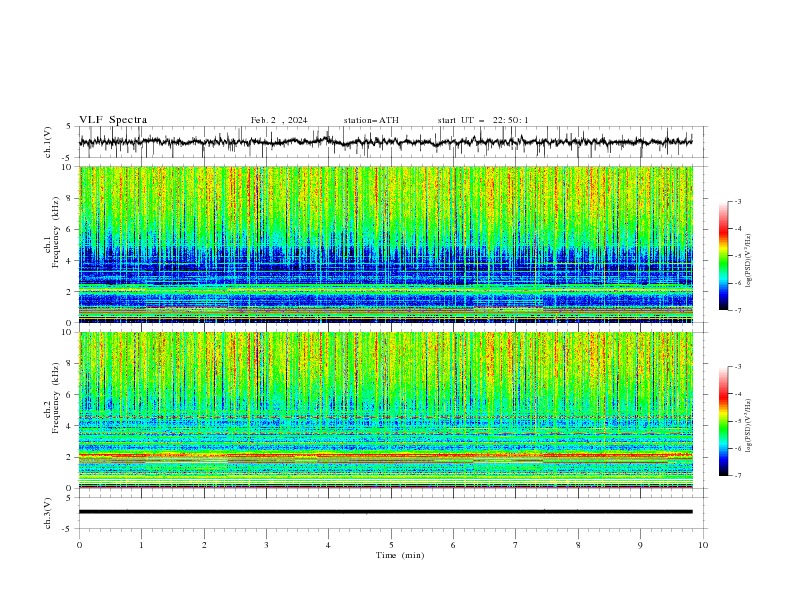Click the ch.1 spectrogram color bar
792x612 pixels.
[x=723, y=256]
